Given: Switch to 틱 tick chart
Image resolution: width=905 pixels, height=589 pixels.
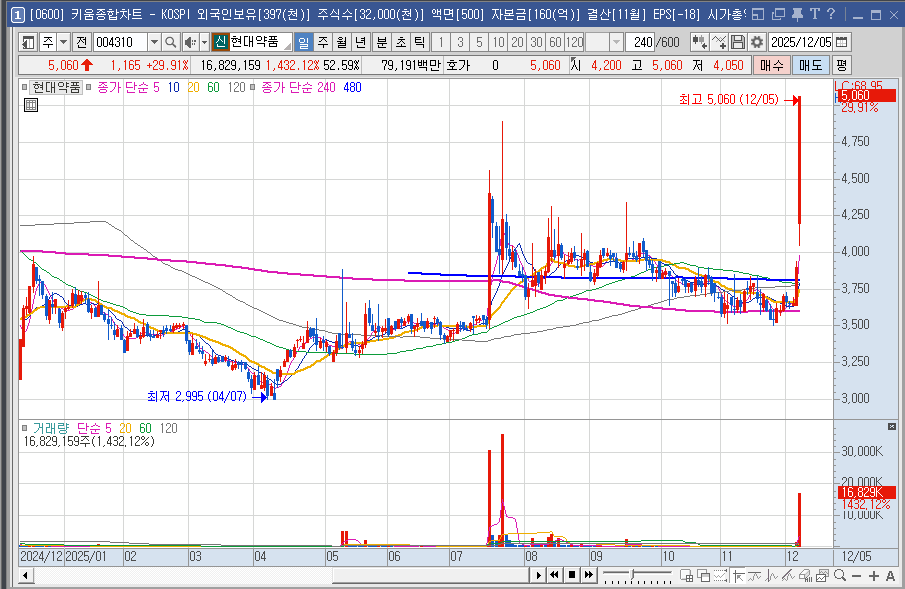Looking at the screenshot, I should coord(420,42).
